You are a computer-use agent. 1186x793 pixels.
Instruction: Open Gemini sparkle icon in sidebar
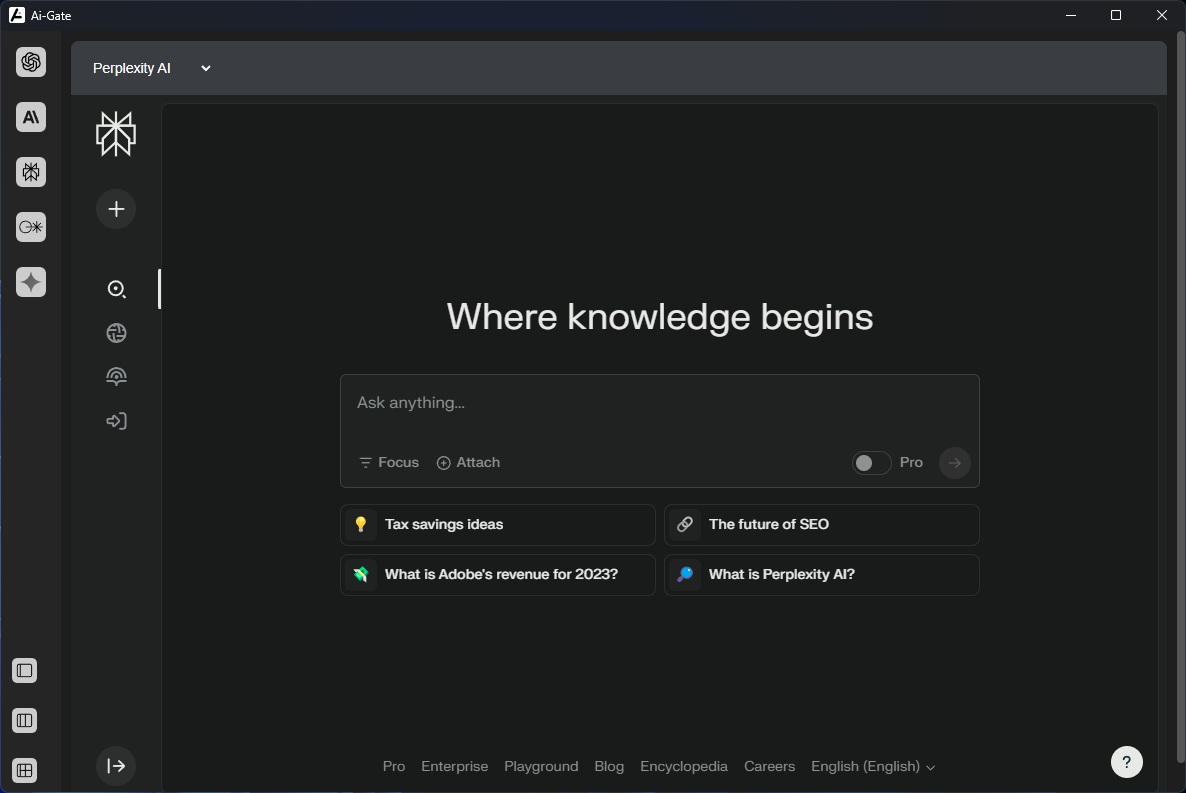click(31, 282)
